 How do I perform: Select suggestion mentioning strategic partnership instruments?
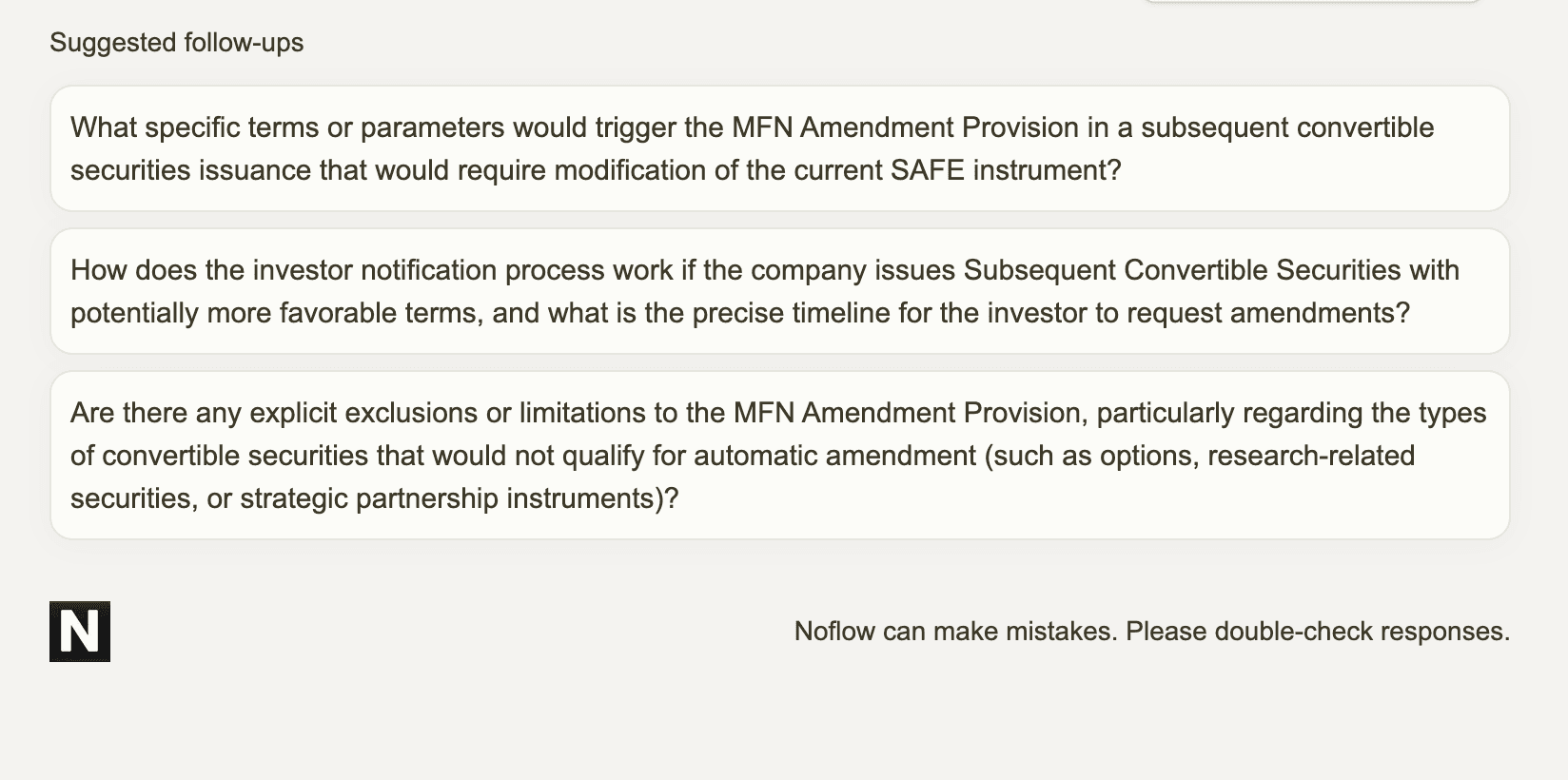(x=780, y=456)
